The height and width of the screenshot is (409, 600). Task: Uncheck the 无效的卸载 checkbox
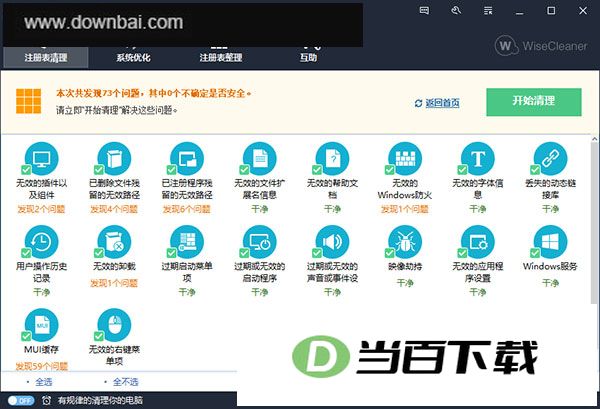(99, 253)
